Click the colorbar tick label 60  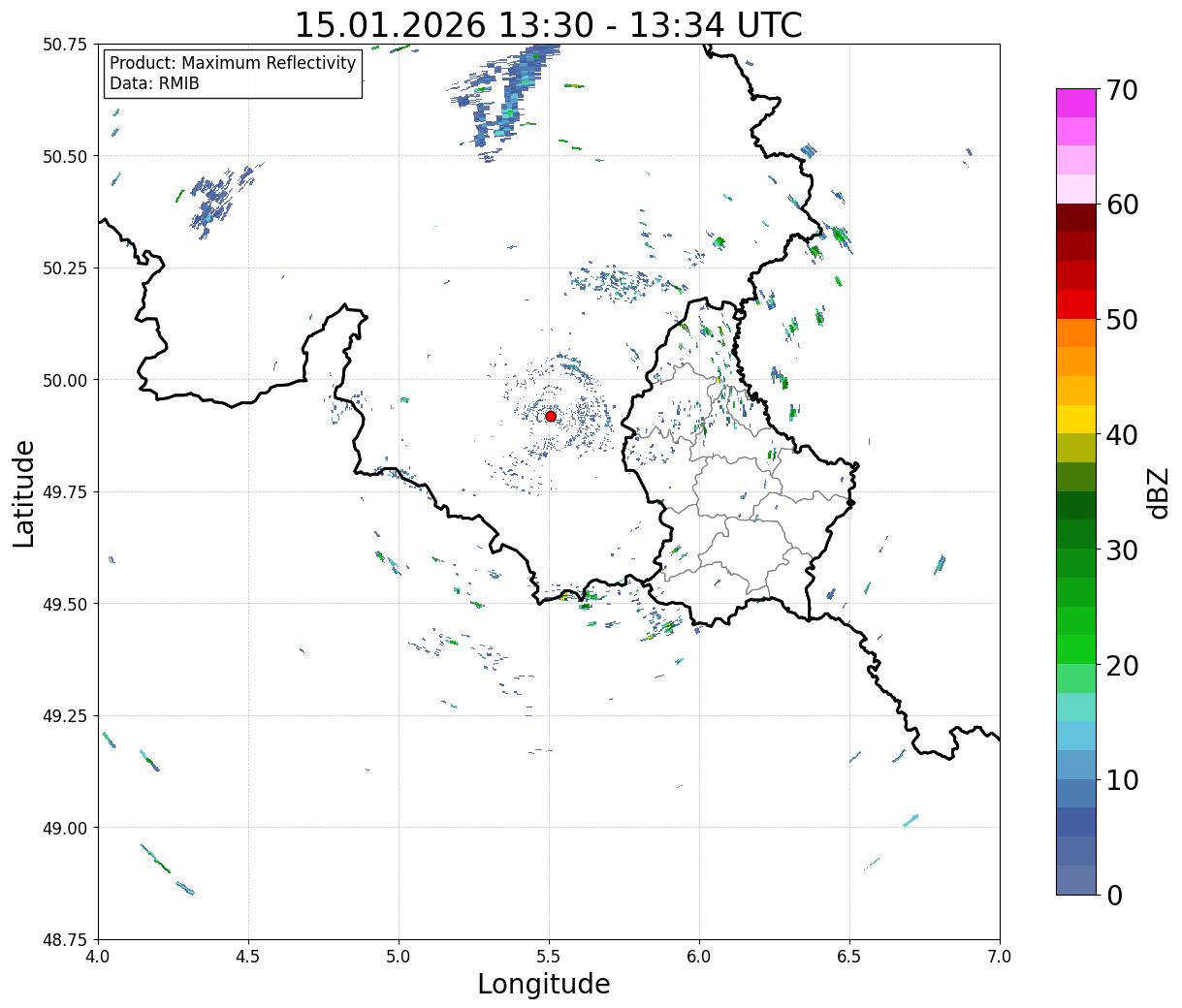tap(1122, 205)
